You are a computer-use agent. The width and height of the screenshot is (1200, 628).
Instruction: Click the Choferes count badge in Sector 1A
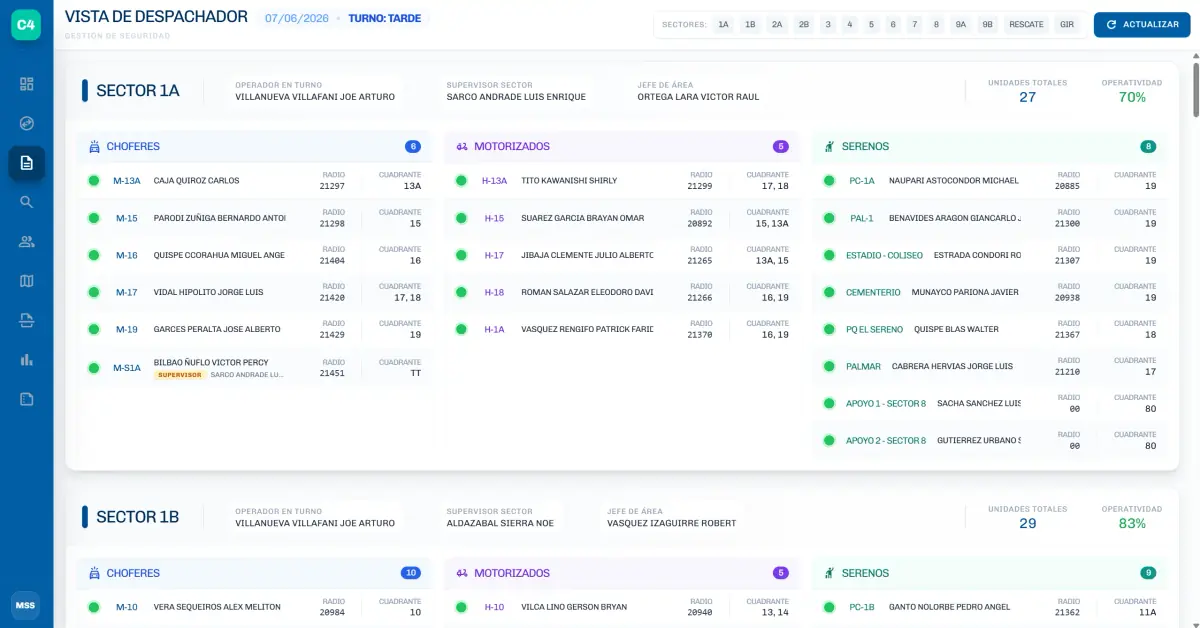point(413,147)
